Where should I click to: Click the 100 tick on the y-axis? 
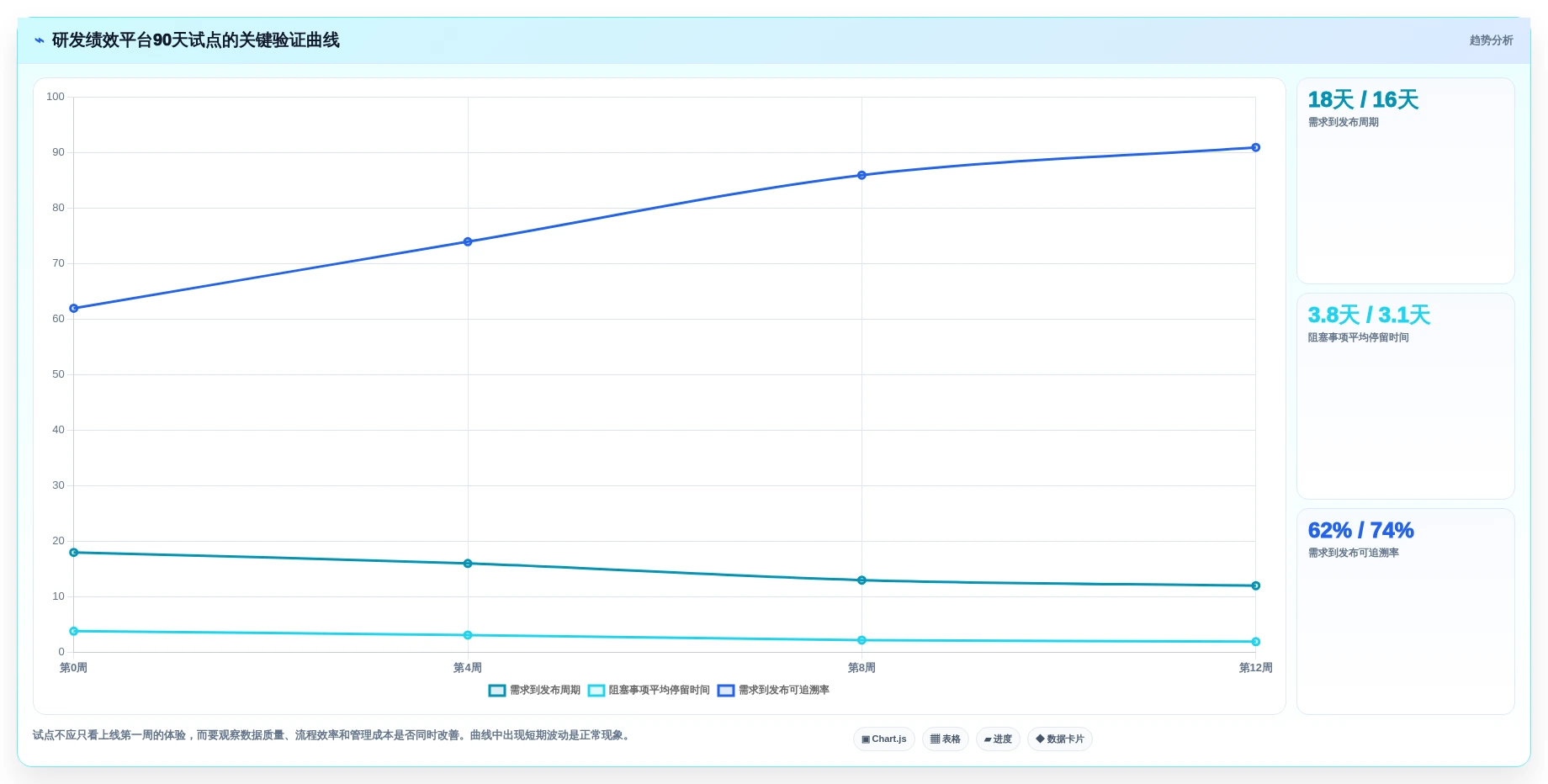click(56, 97)
